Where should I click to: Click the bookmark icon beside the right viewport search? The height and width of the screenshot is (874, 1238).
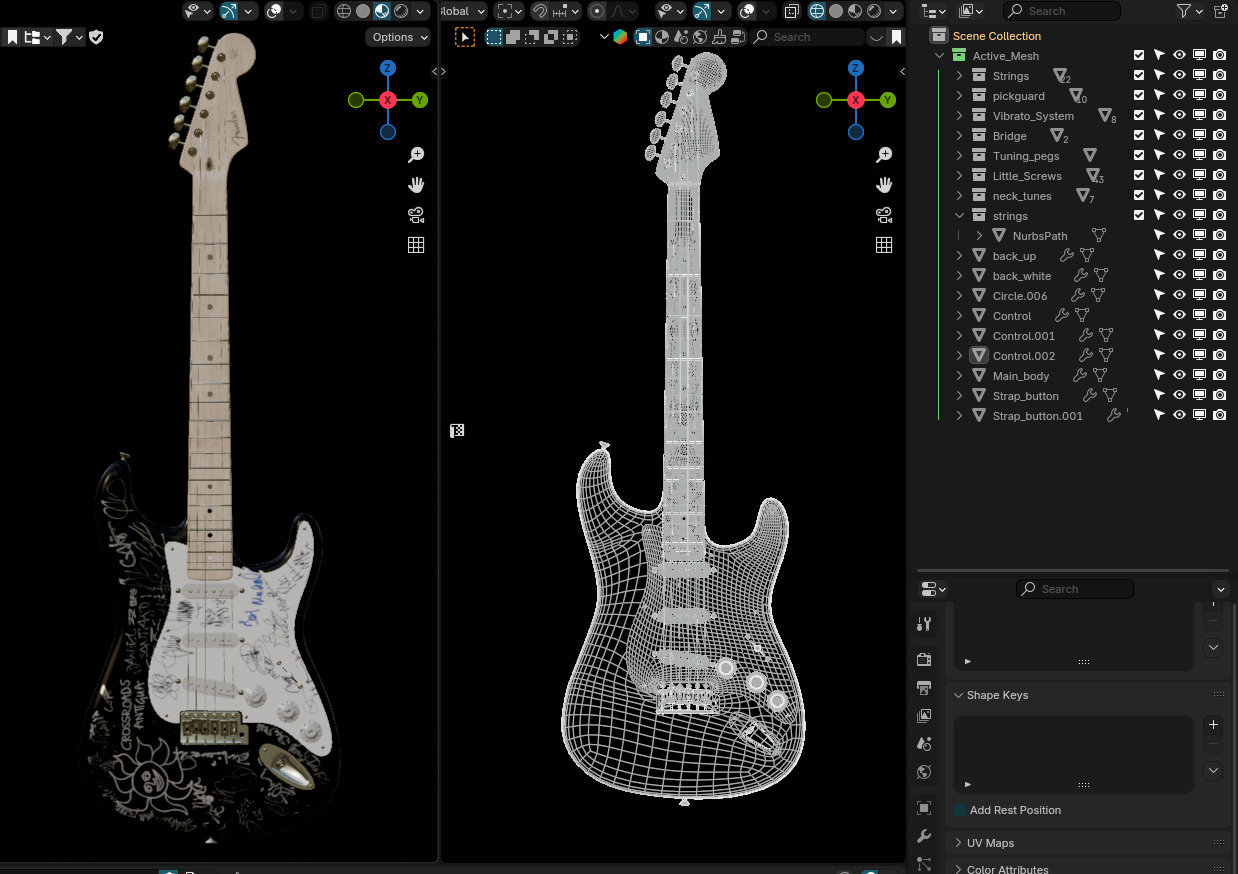[897, 37]
